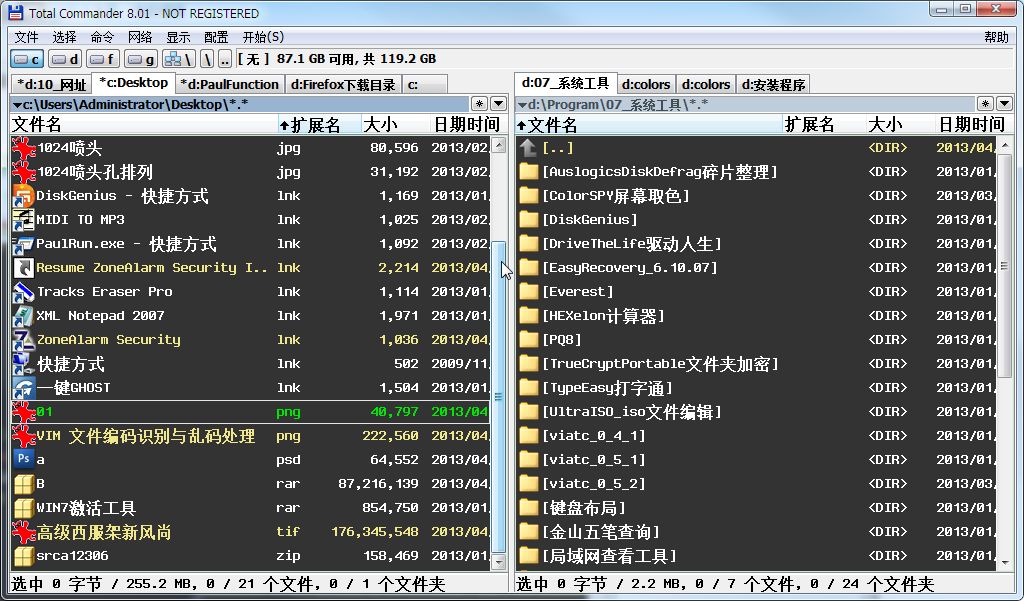Image resolution: width=1024 pixels, height=601 pixels.
Task: Click folder icon of [键盘布局]
Action: click(528, 508)
